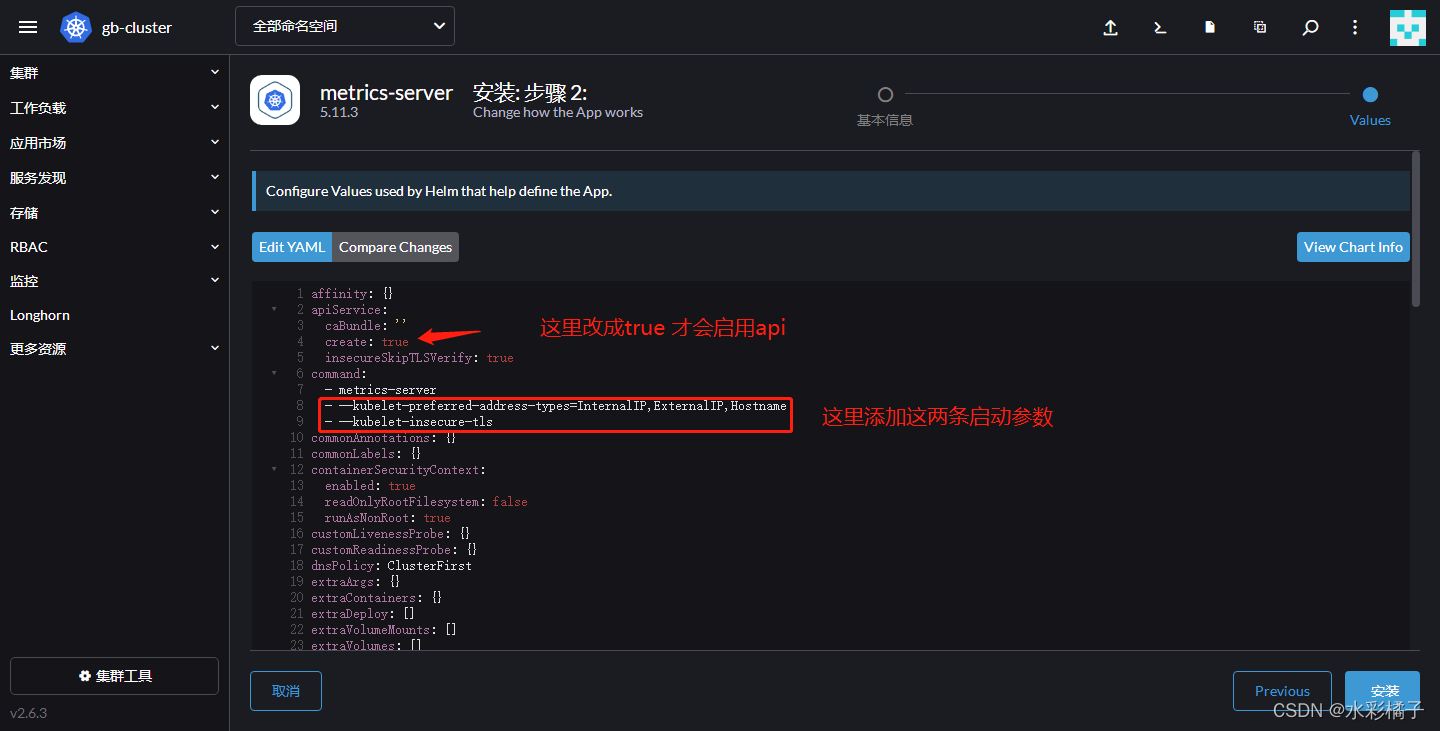This screenshot has width=1440, height=731.
Task: Click the v2.6.3 version label
Action: (x=29, y=713)
